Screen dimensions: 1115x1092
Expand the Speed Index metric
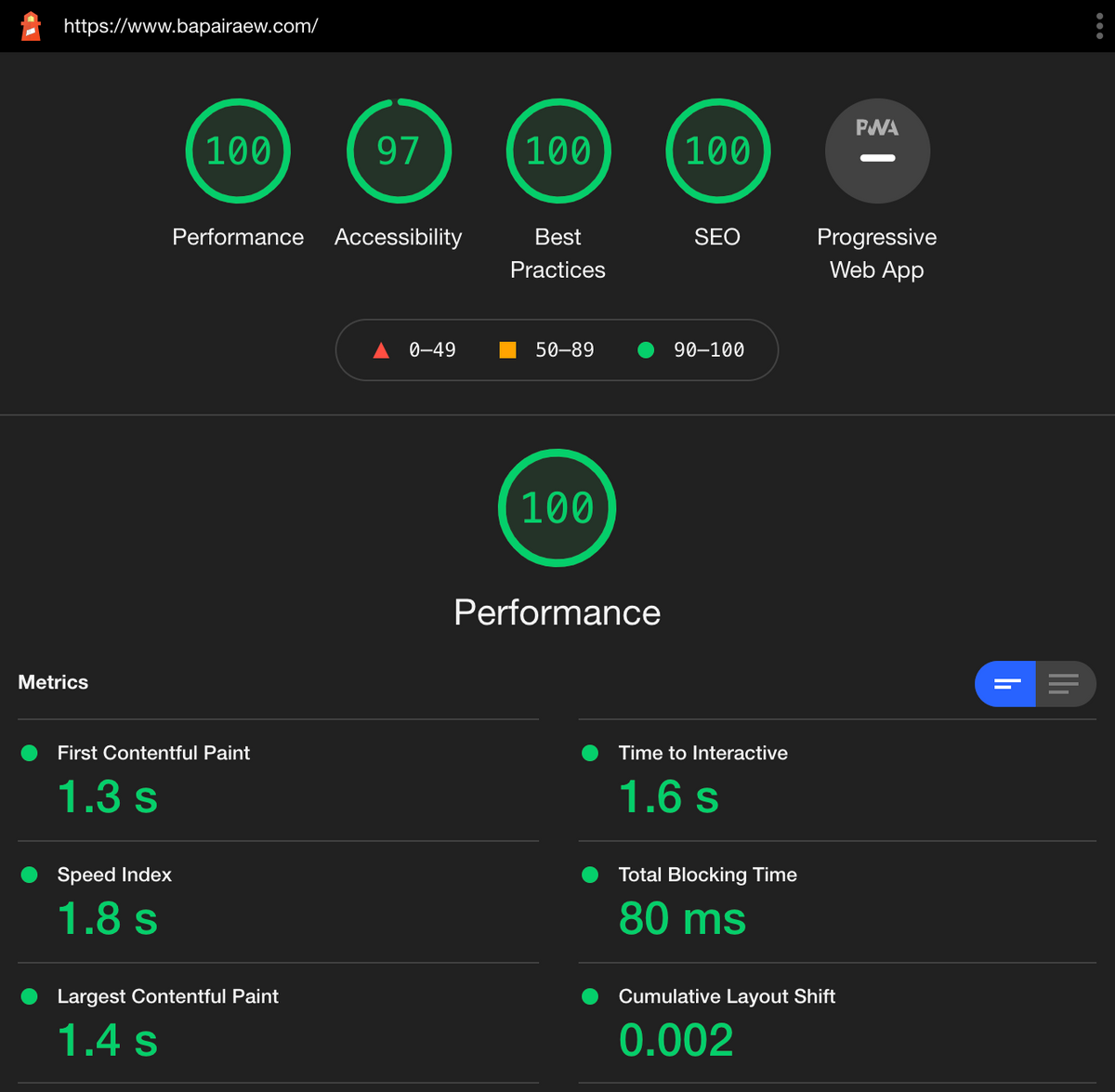tap(114, 875)
